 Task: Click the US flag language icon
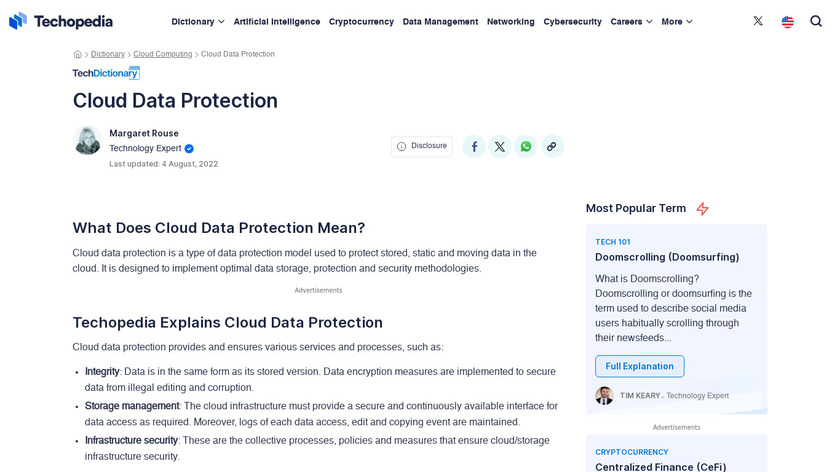click(788, 21)
